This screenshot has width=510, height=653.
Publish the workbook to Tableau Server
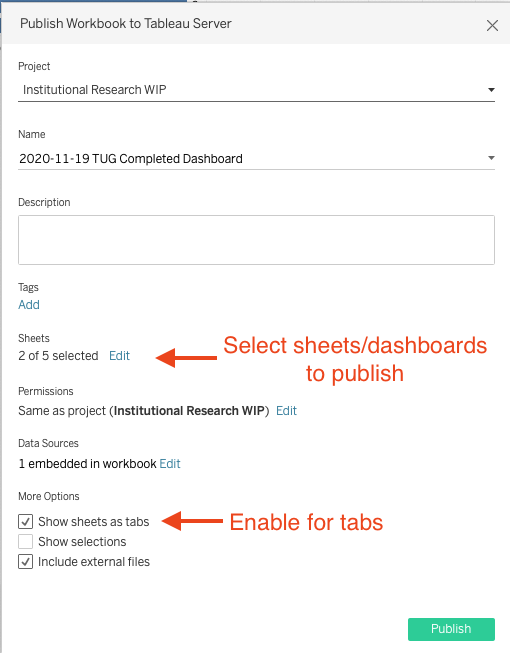click(x=451, y=629)
